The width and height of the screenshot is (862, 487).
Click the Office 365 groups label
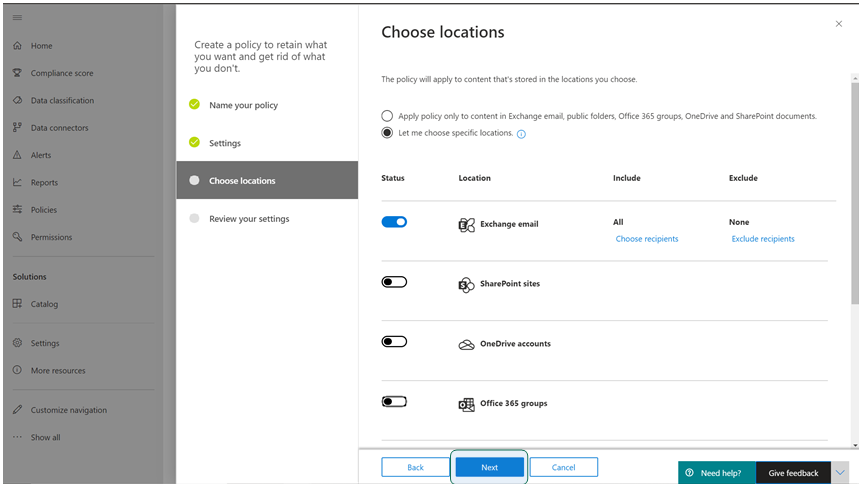[x=513, y=403]
